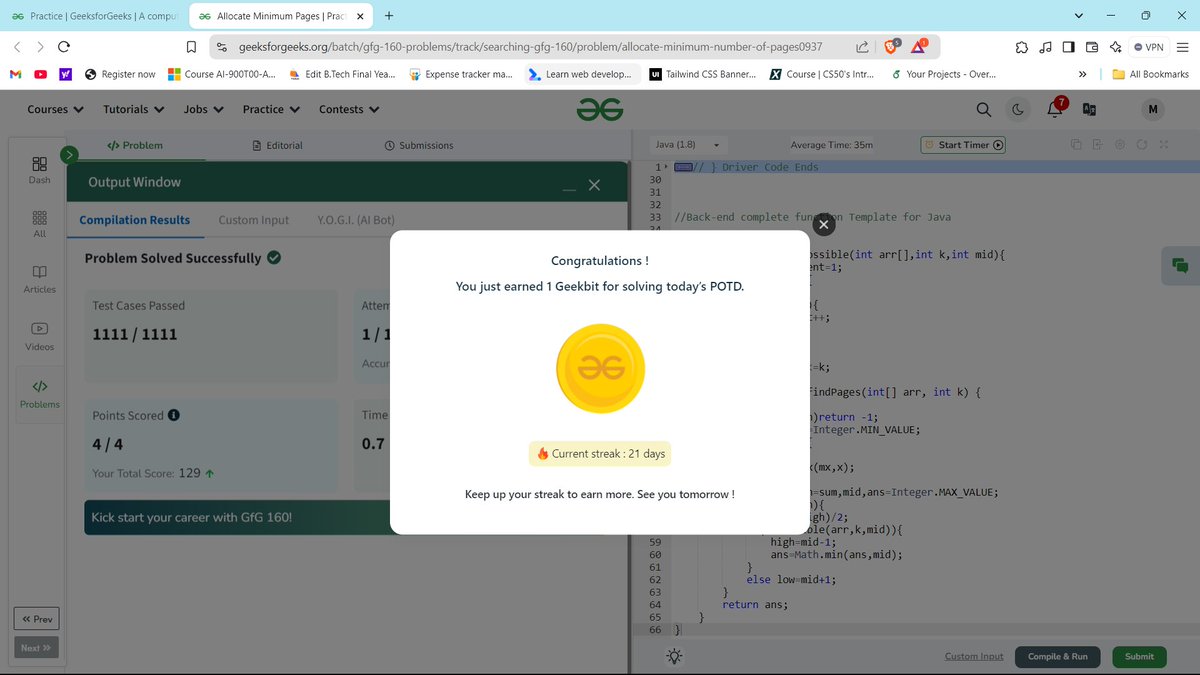The image size is (1200, 675).
Task: Switch to the Problem tab
Action: (135, 145)
